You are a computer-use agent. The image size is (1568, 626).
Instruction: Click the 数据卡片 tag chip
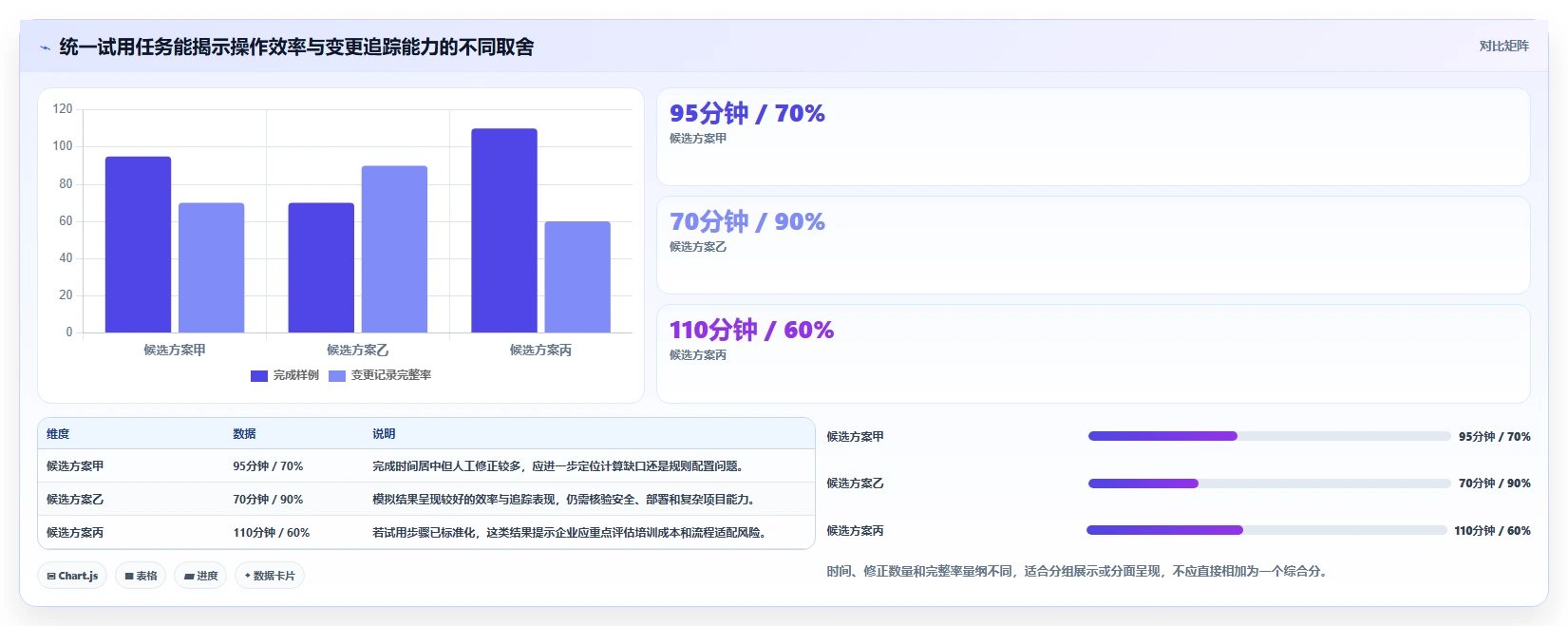[x=270, y=576]
